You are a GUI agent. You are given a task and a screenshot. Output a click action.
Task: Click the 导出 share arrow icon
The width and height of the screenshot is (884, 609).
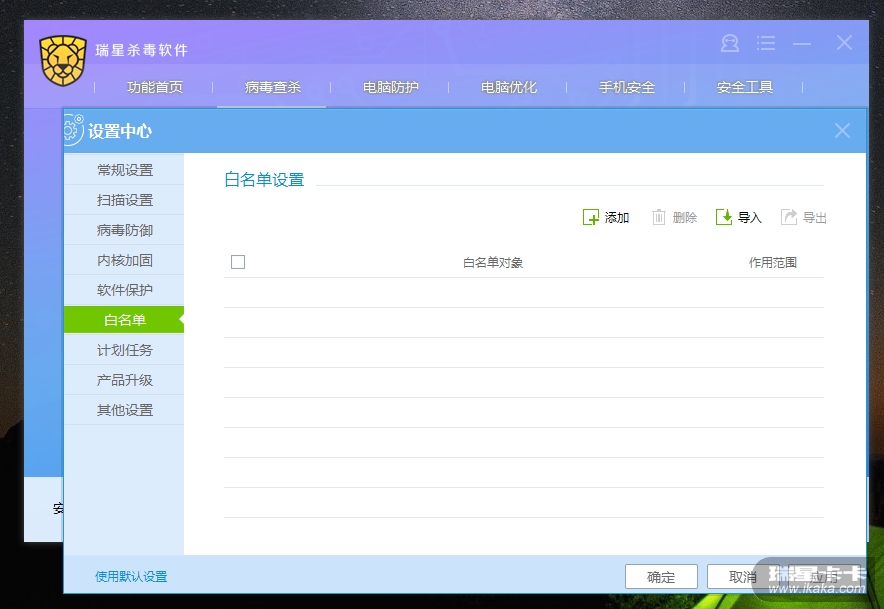(x=789, y=217)
